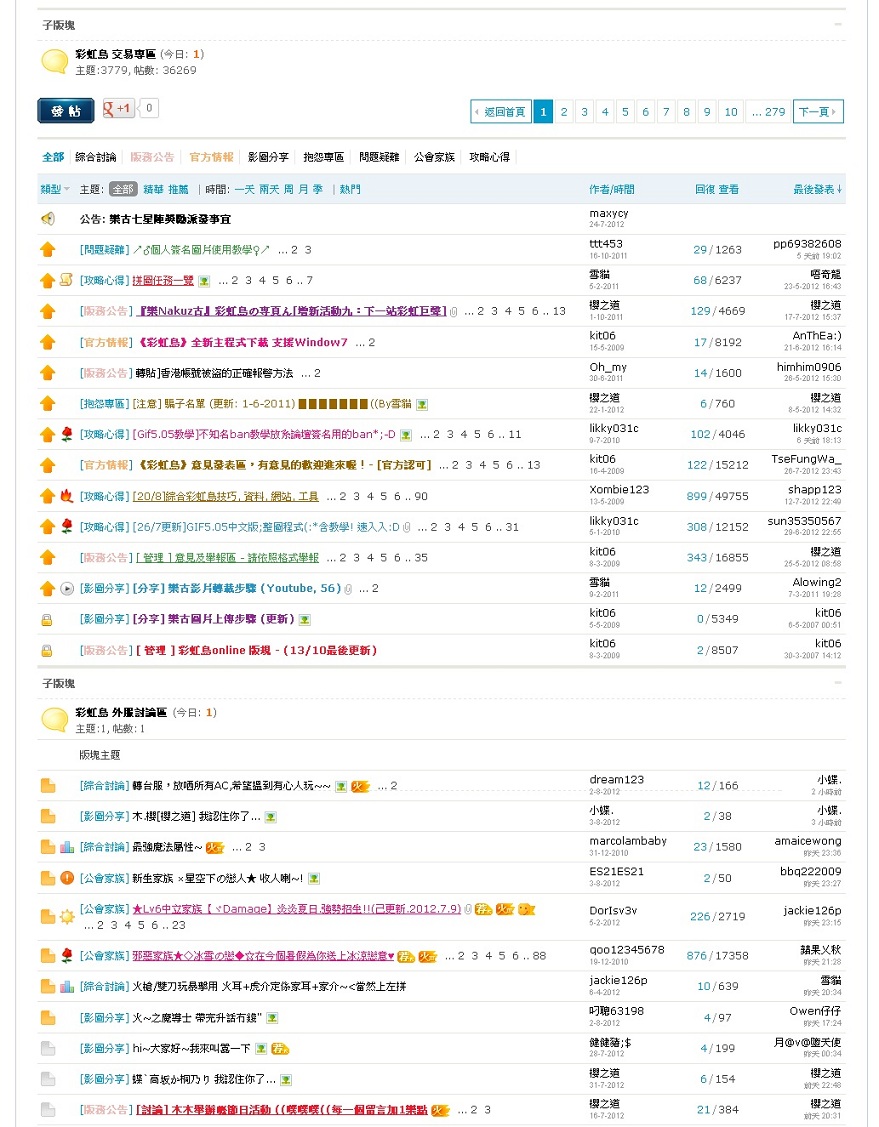Click the scroll icon beside 拼圖任務一覽
Screen dimensions: 879x1127
point(66,280)
